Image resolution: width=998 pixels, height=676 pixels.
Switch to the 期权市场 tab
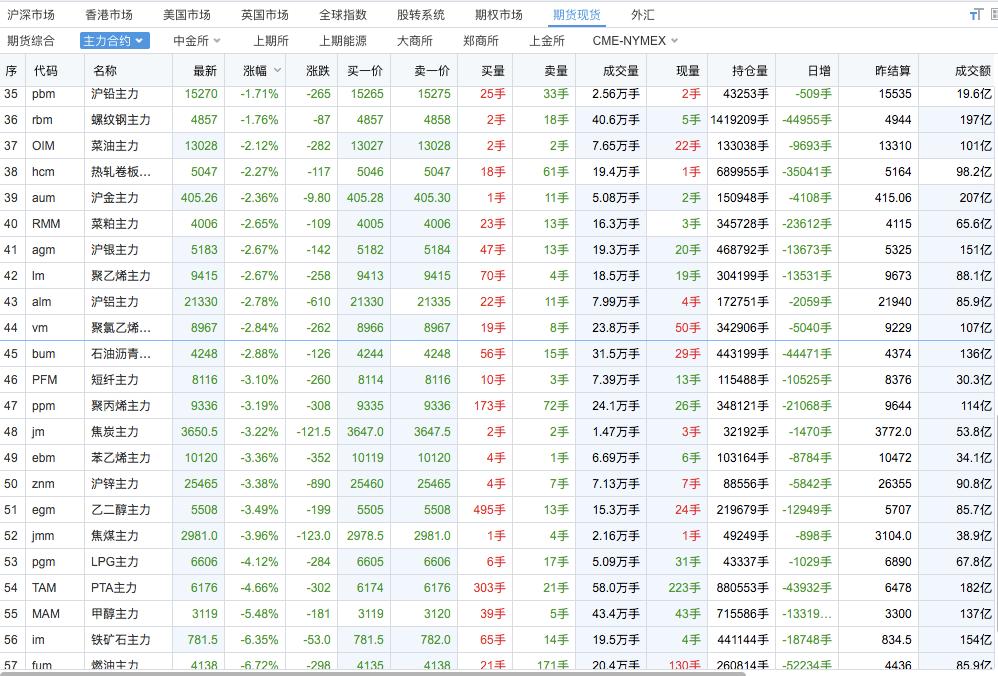click(498, 15)
